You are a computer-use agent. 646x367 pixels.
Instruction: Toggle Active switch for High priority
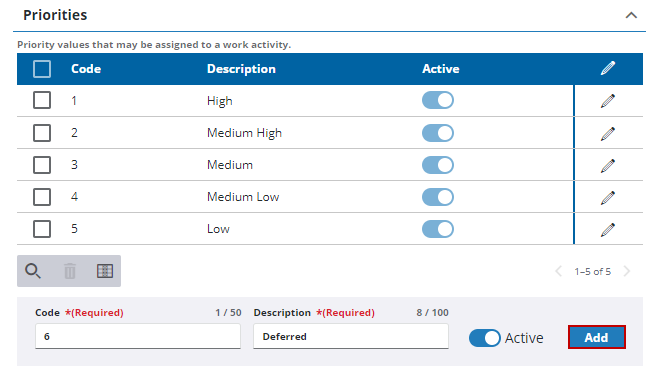click(438, 100)
